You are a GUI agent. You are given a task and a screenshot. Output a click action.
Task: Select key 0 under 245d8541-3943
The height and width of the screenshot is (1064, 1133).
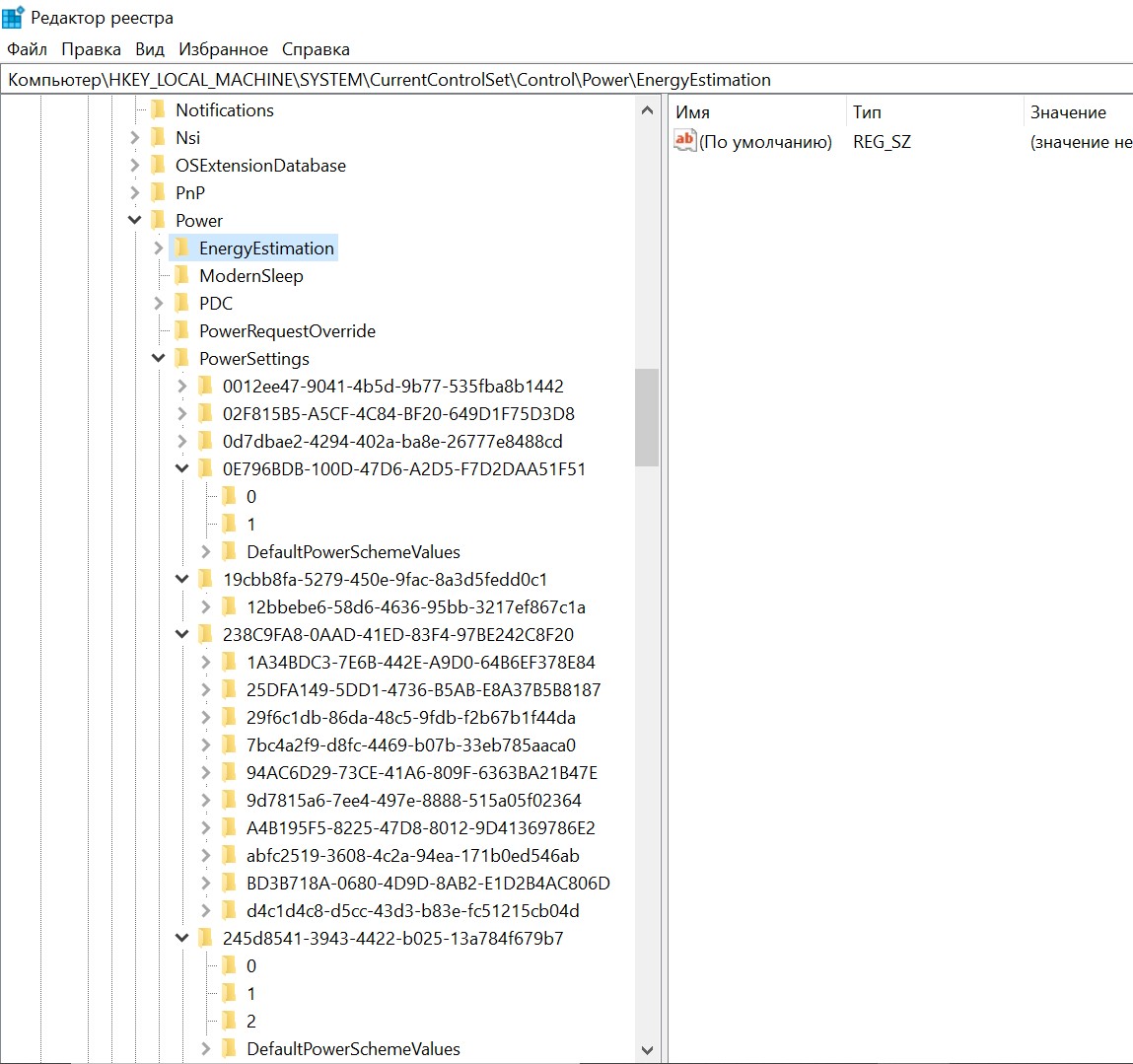click(250, 965)
